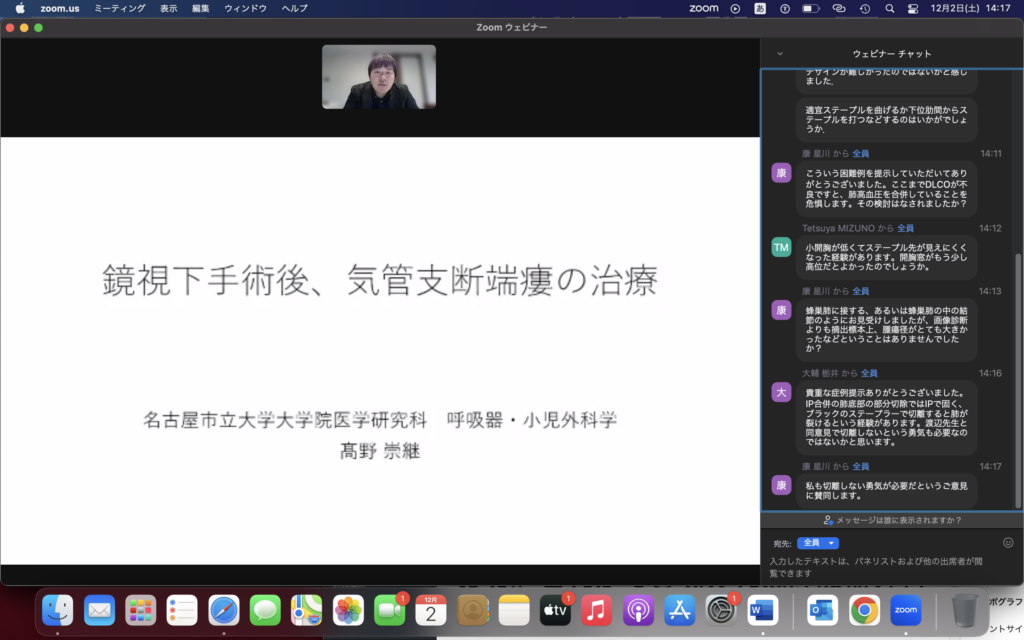
Task: Click the Zoom app icon in Dock
Action: (x=905, y=609)
